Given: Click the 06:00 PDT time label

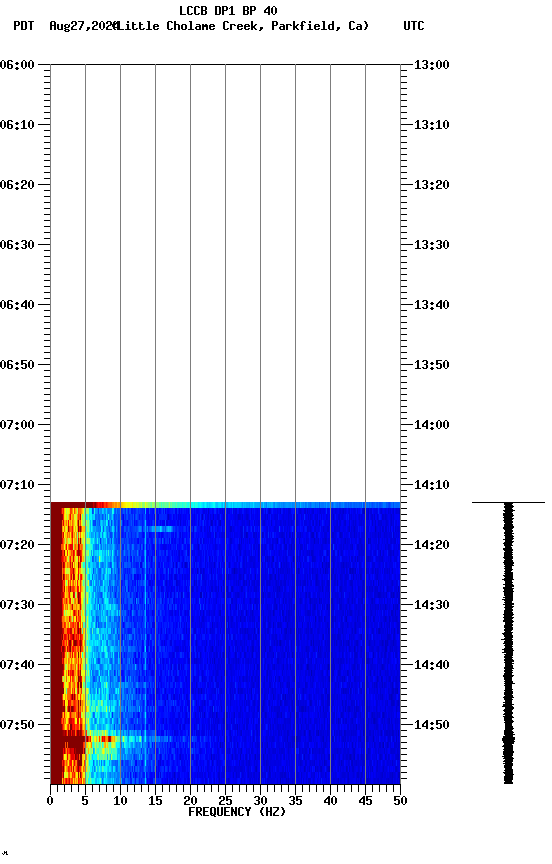Looking at the screenshot, I should [17, 65].
